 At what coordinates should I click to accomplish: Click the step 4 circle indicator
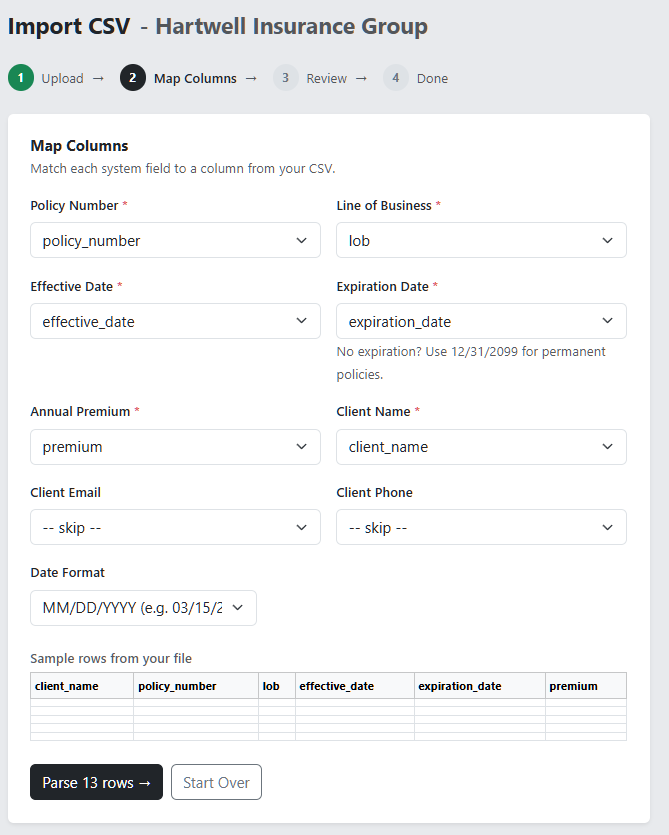[x=394, y=77]
